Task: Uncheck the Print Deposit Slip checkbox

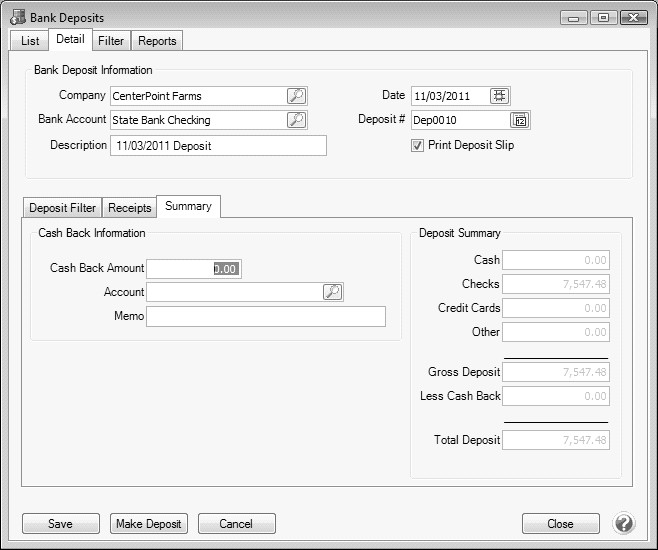Action: pyautogui.click(x=418, y=146)
